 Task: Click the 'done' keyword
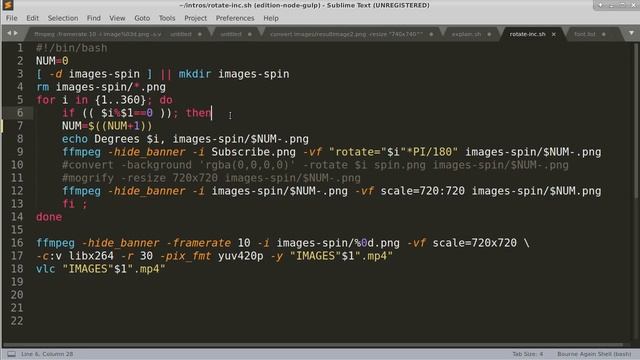point(49,217)
